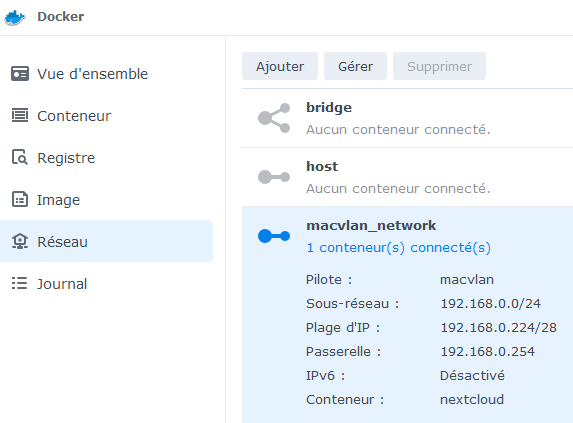Click the Réseau network icon in sidebar

coord(20,241)
